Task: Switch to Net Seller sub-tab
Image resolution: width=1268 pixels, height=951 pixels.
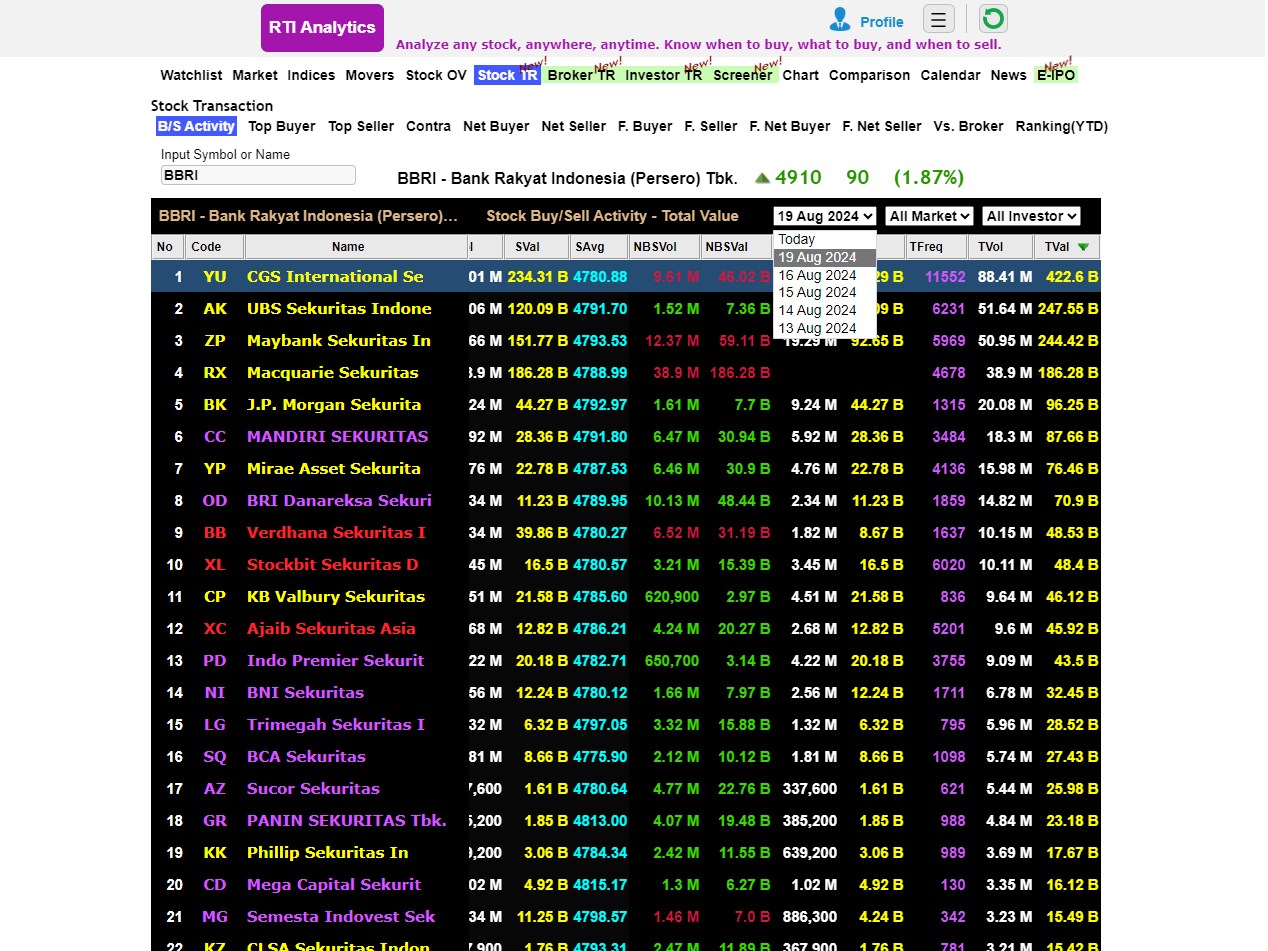Action: tap(574, 126)
